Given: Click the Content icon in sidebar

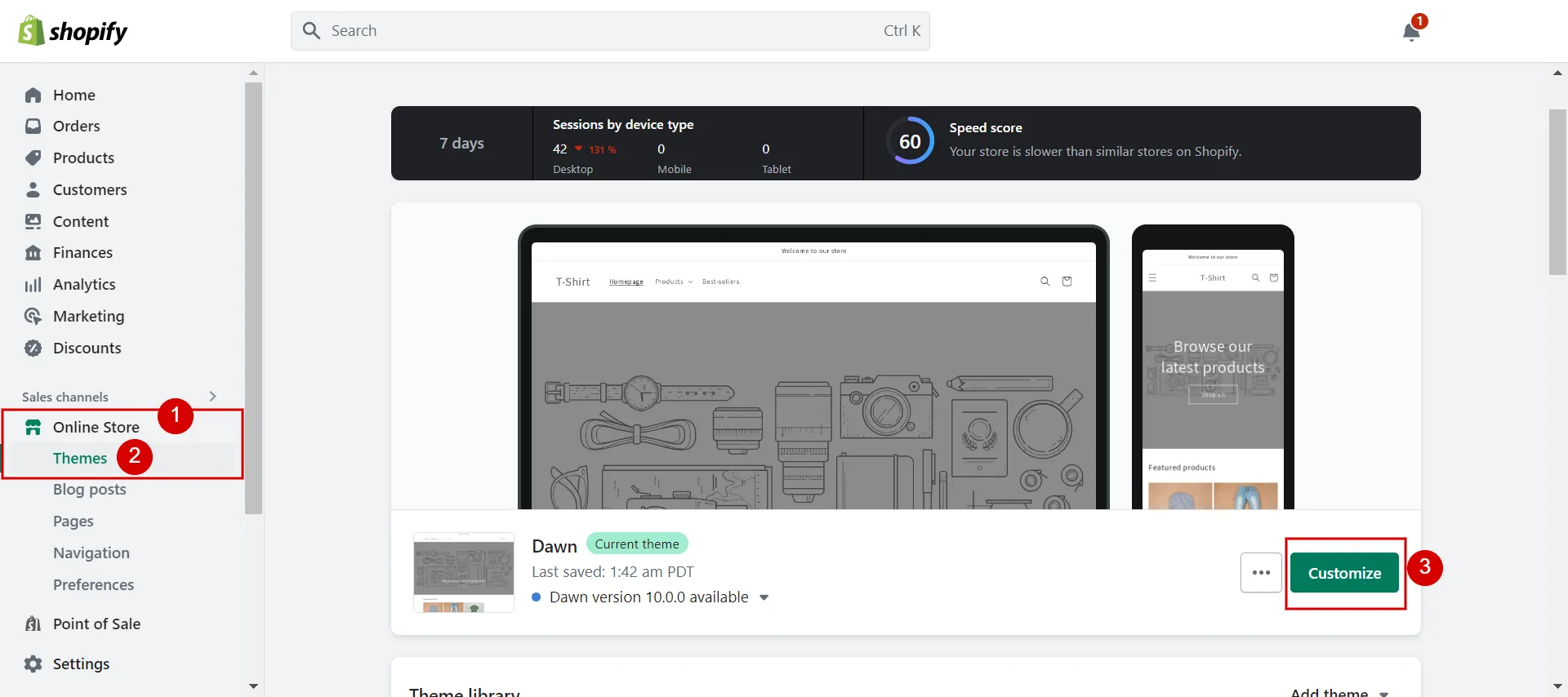Looking at the screenshot, I should tap(33, 221).
